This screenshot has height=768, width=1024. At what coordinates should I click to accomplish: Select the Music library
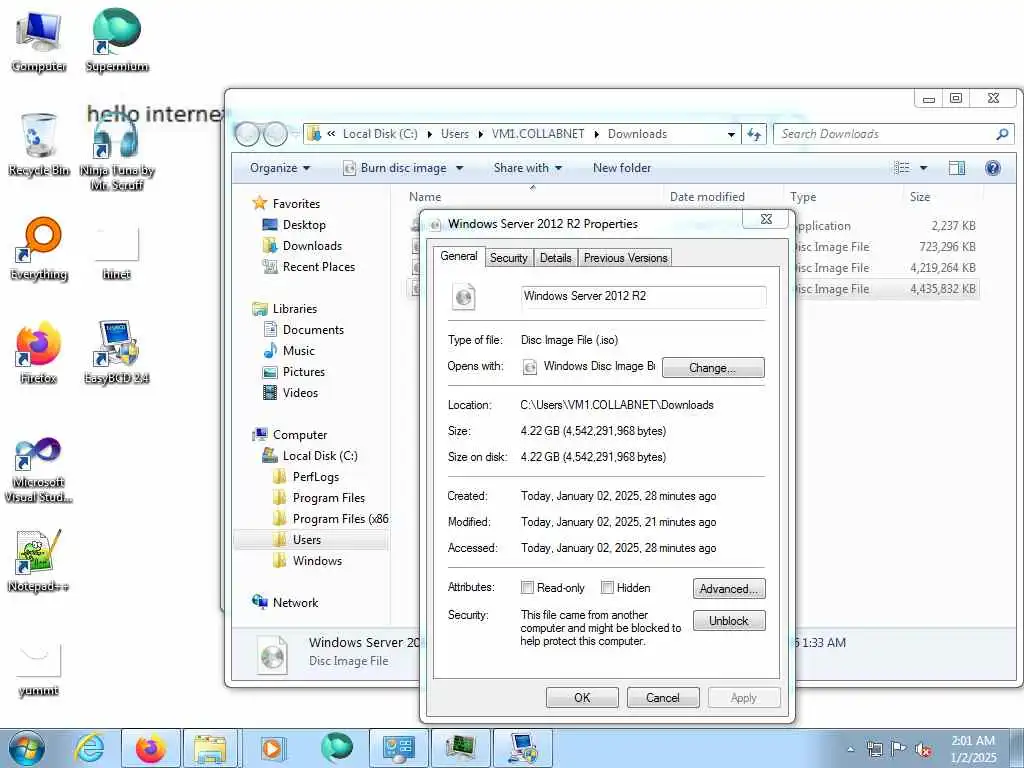coord(289,351)
